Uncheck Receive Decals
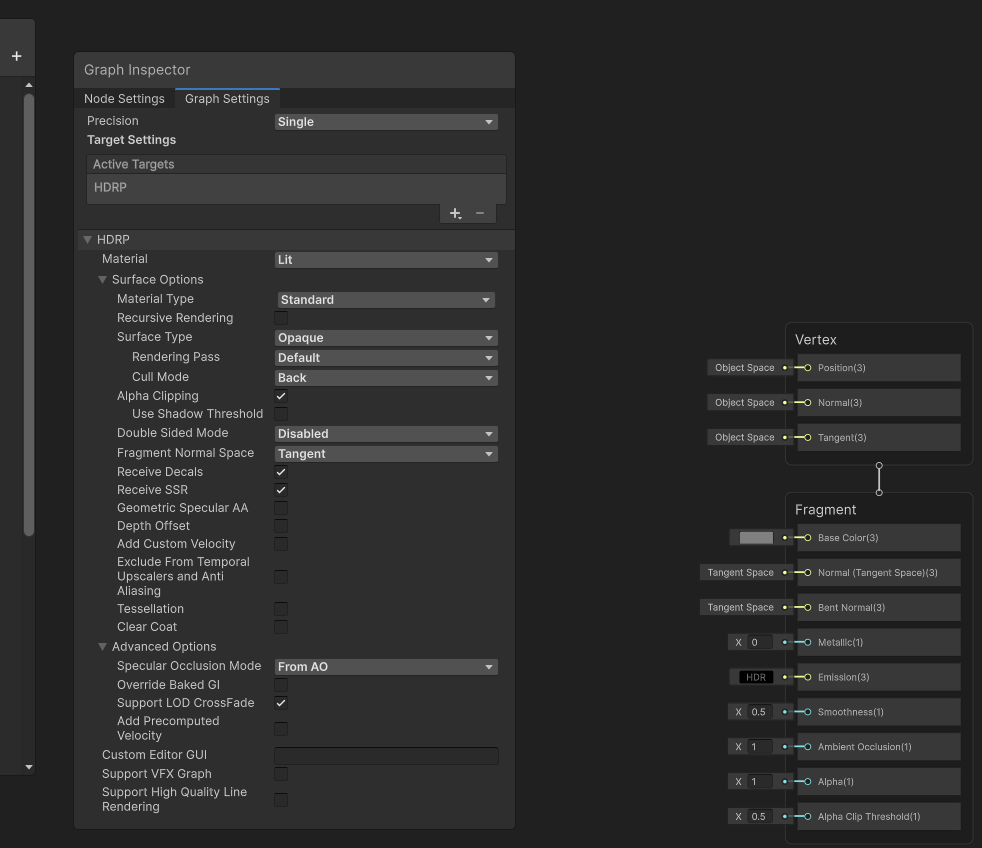This screenshot has width=982, height=848. (281, 472)
